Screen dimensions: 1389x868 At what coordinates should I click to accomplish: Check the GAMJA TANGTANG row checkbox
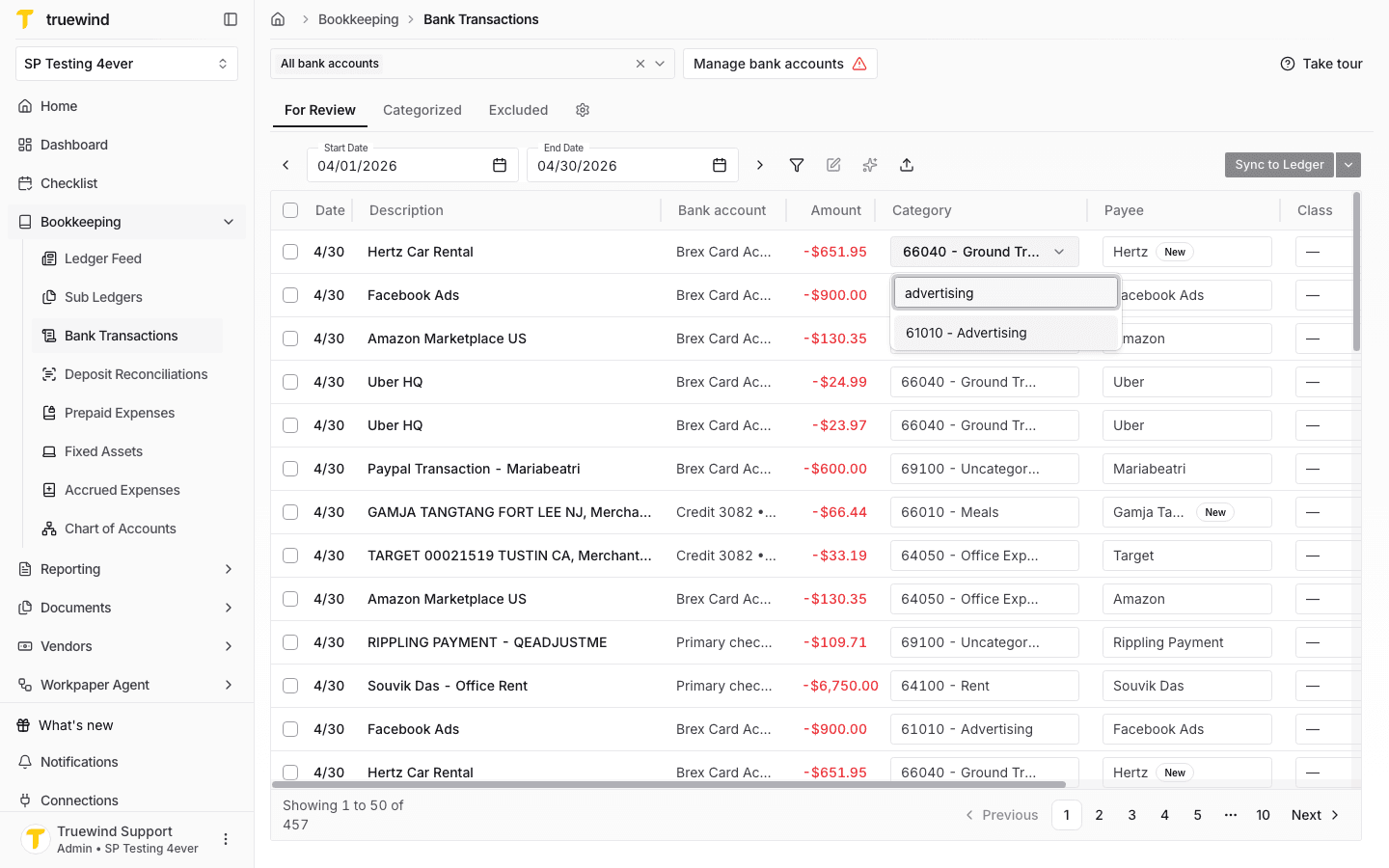click(x=290, y=512)
